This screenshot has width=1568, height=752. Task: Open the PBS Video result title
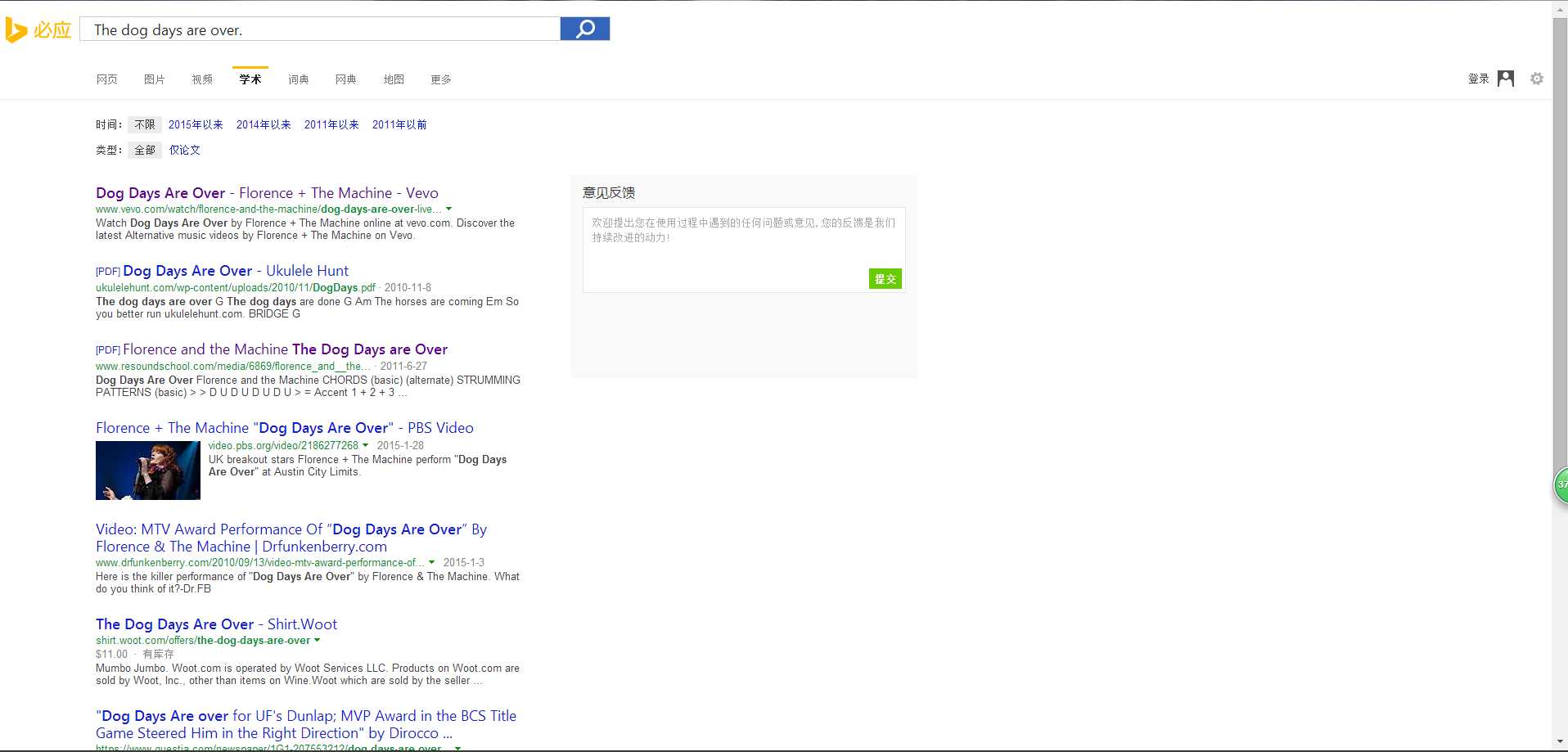(285, 428)
